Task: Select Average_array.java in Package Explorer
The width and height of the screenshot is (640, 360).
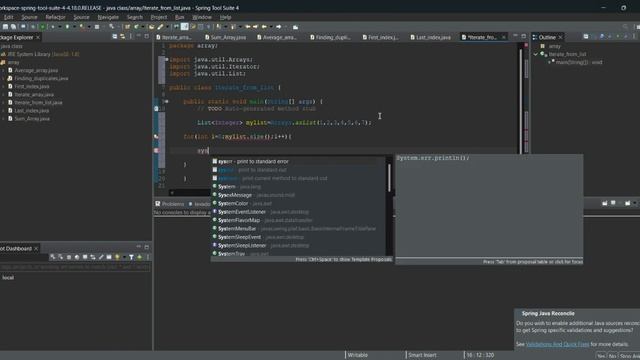Action: pos(36,70)
